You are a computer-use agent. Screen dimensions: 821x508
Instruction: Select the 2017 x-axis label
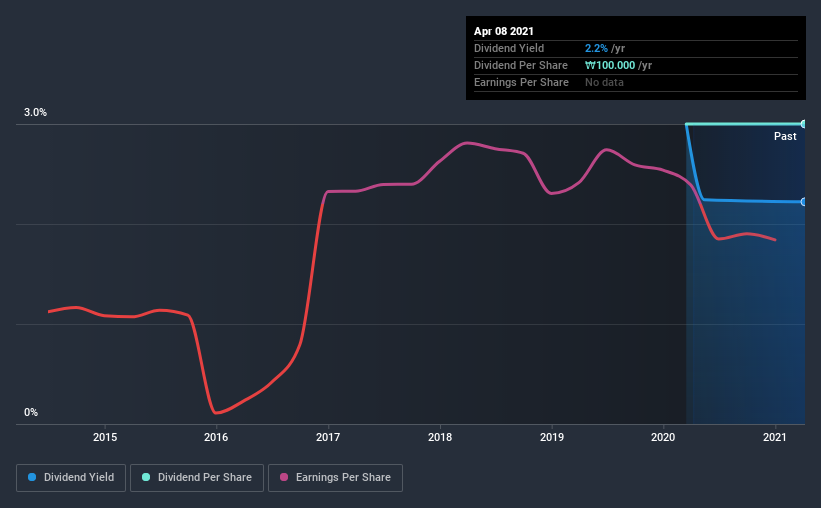(x=328, y=437)
